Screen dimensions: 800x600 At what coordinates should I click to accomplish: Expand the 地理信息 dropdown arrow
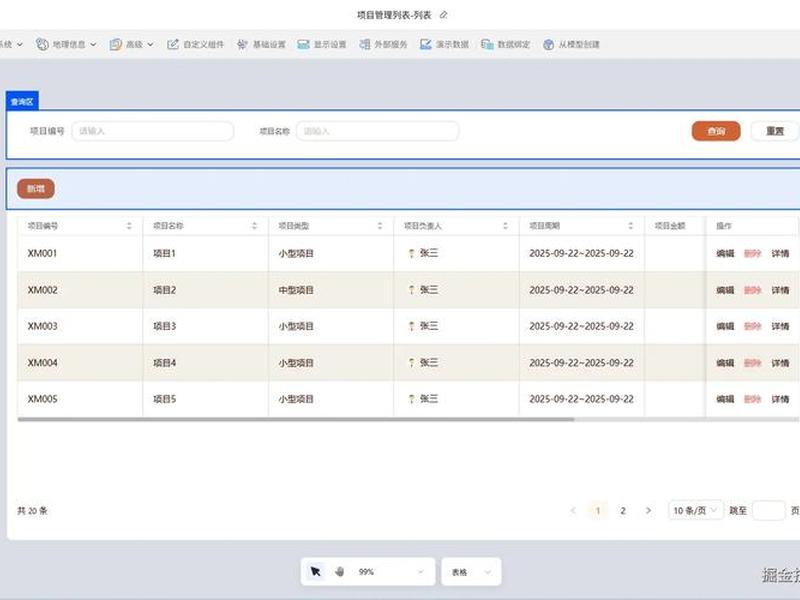point(93,44)
